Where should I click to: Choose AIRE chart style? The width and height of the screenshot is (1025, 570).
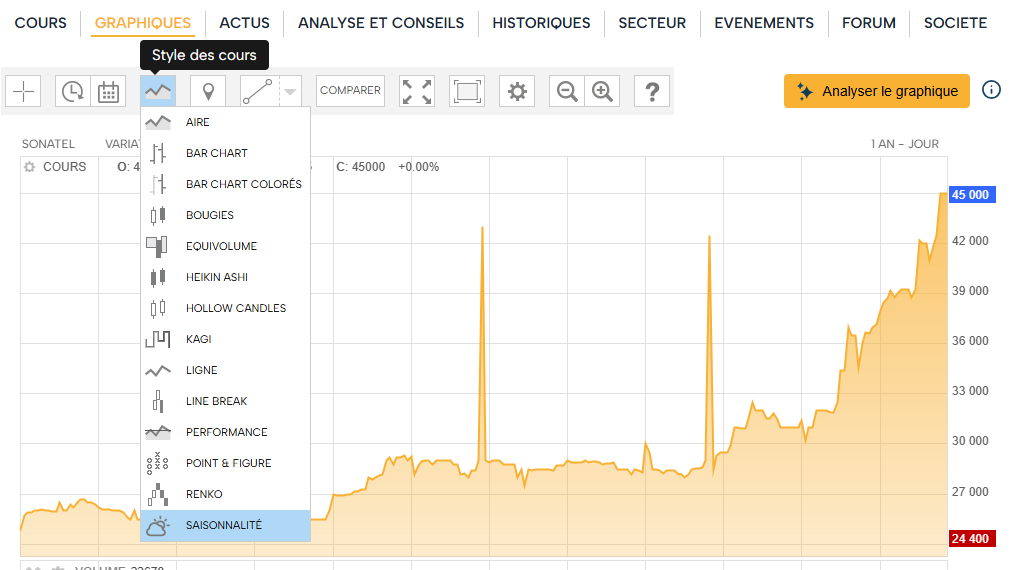226,122
